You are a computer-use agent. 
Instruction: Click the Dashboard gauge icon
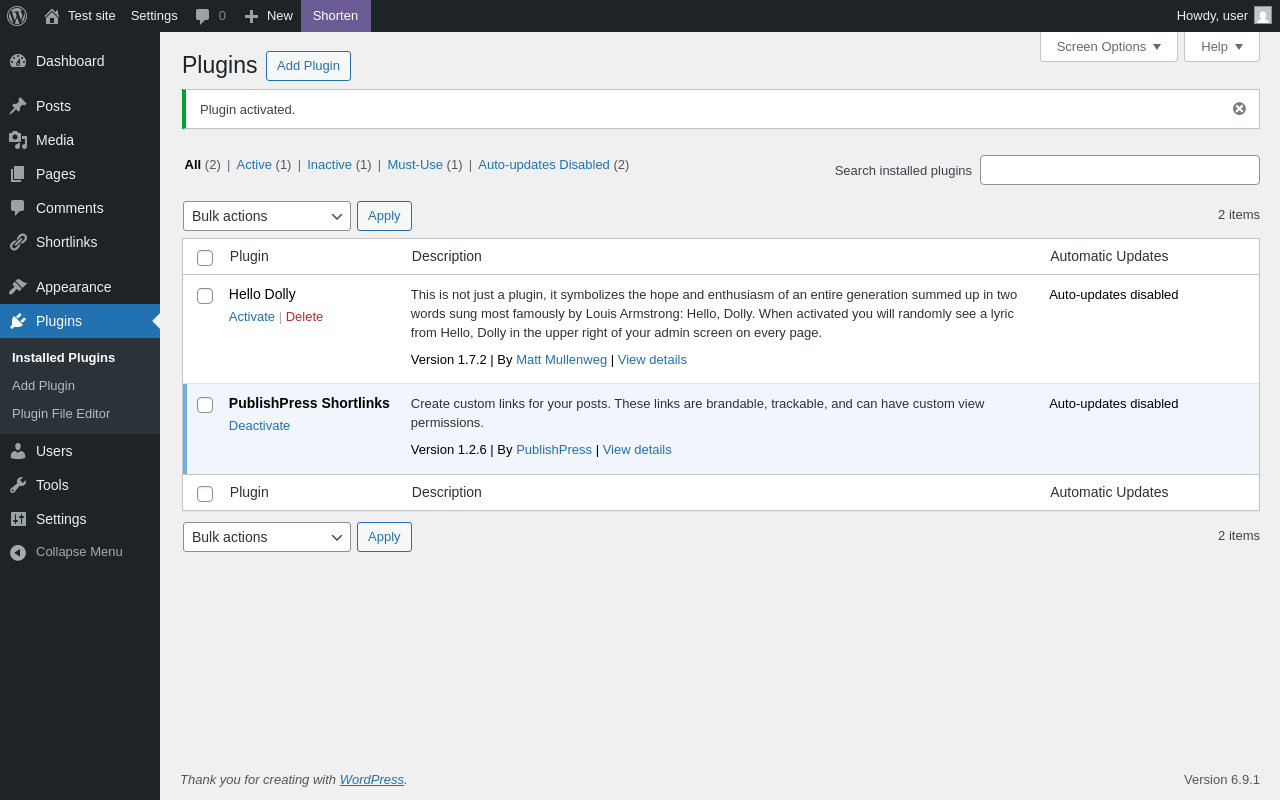point(18,61)
